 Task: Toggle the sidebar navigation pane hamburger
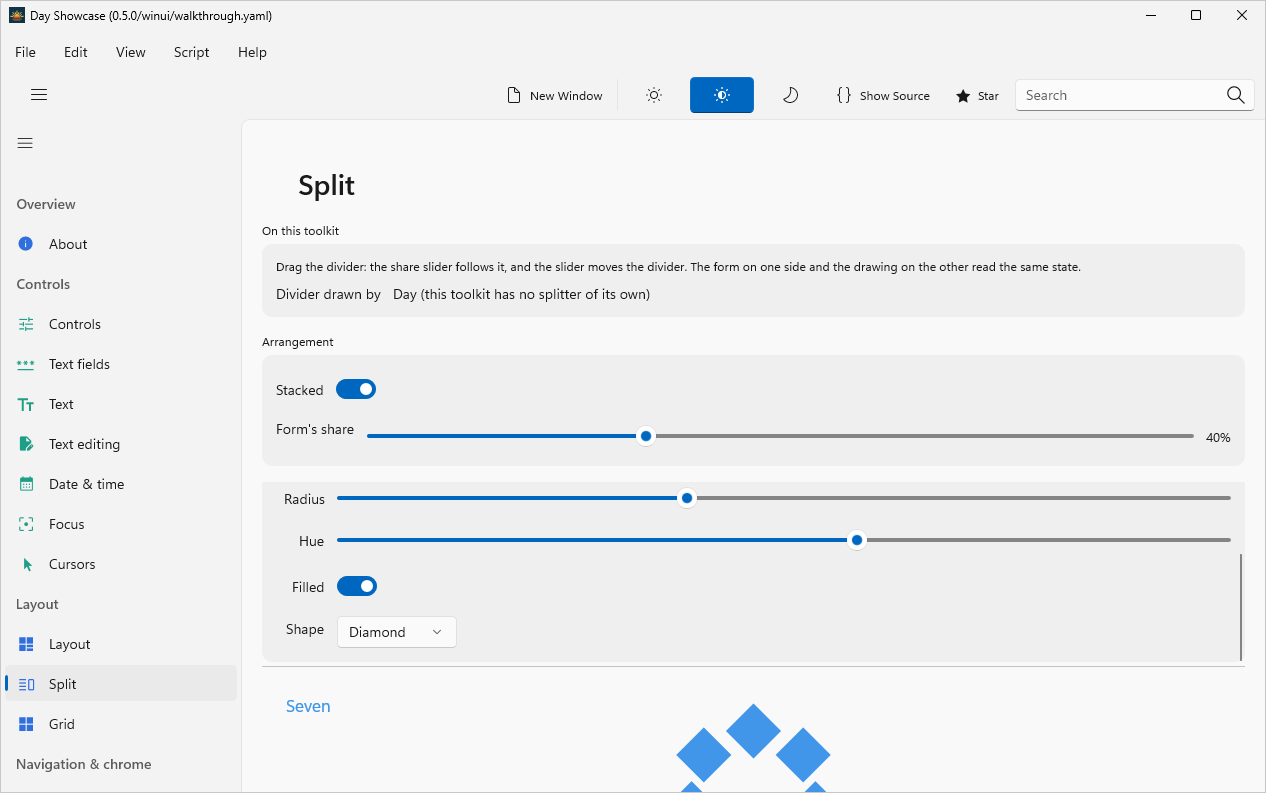click(x=25, y=143)
